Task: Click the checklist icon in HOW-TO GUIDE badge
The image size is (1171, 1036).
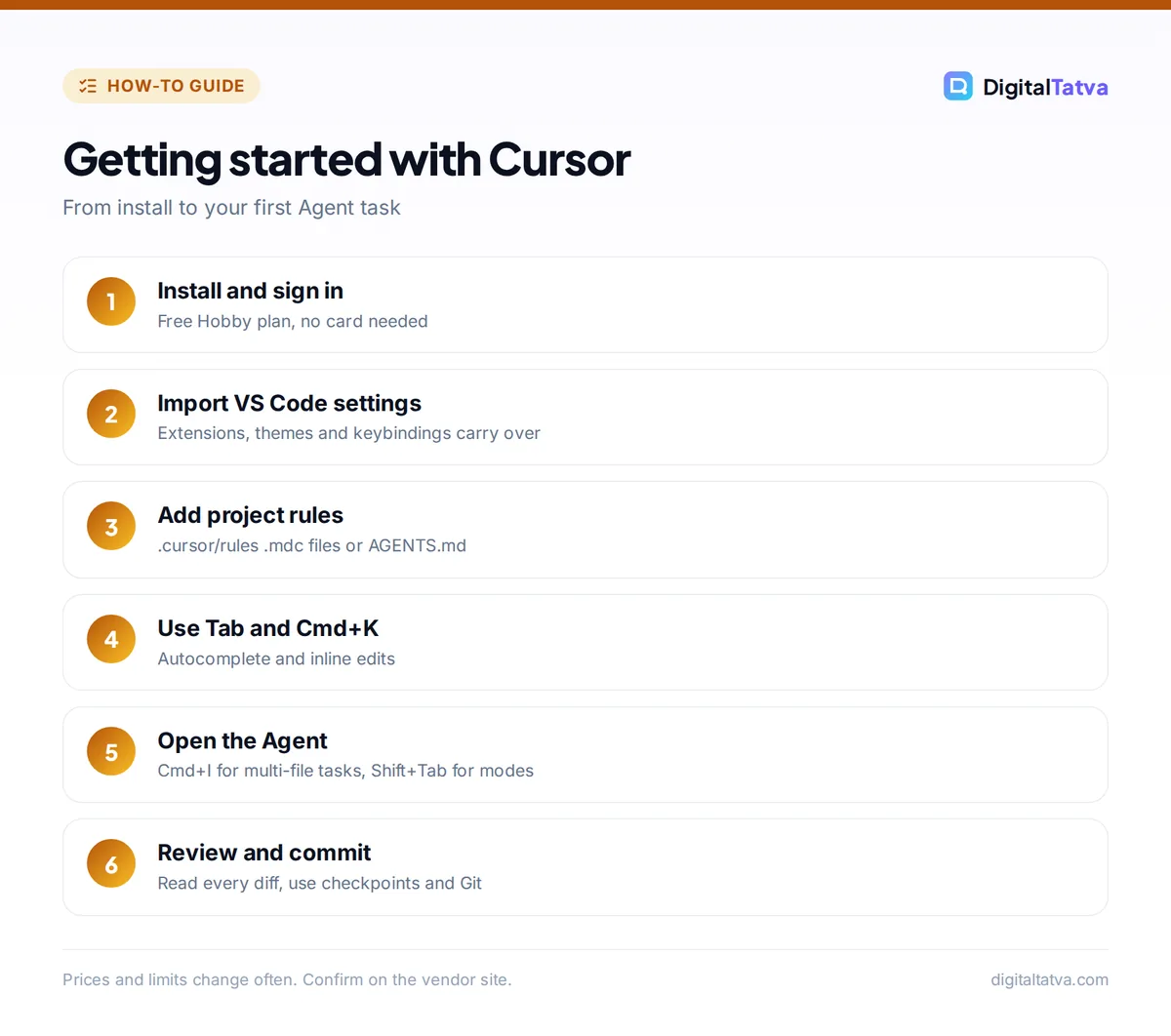Action: [88, 86]
